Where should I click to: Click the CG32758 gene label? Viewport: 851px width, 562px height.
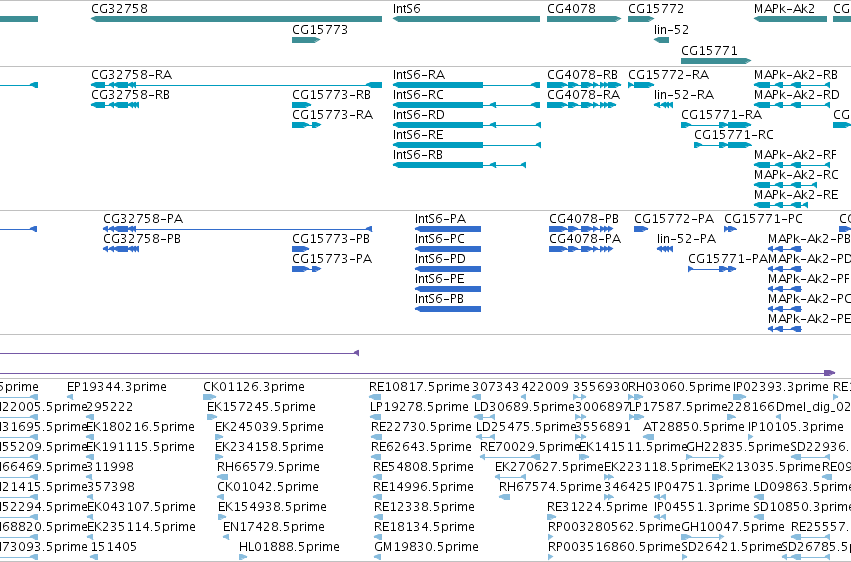point(119,9)
